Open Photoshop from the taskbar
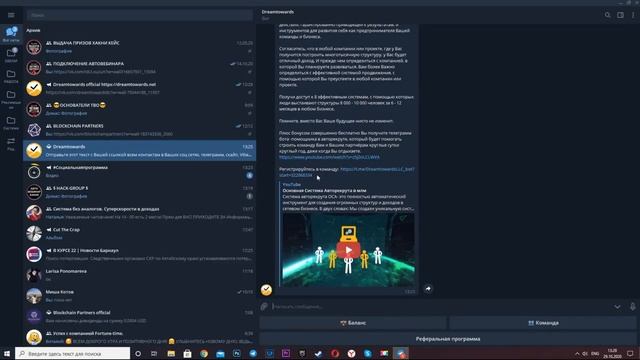The width and height of the screenshot is (640, 360). pyautogui.click(x=237, y=353)
